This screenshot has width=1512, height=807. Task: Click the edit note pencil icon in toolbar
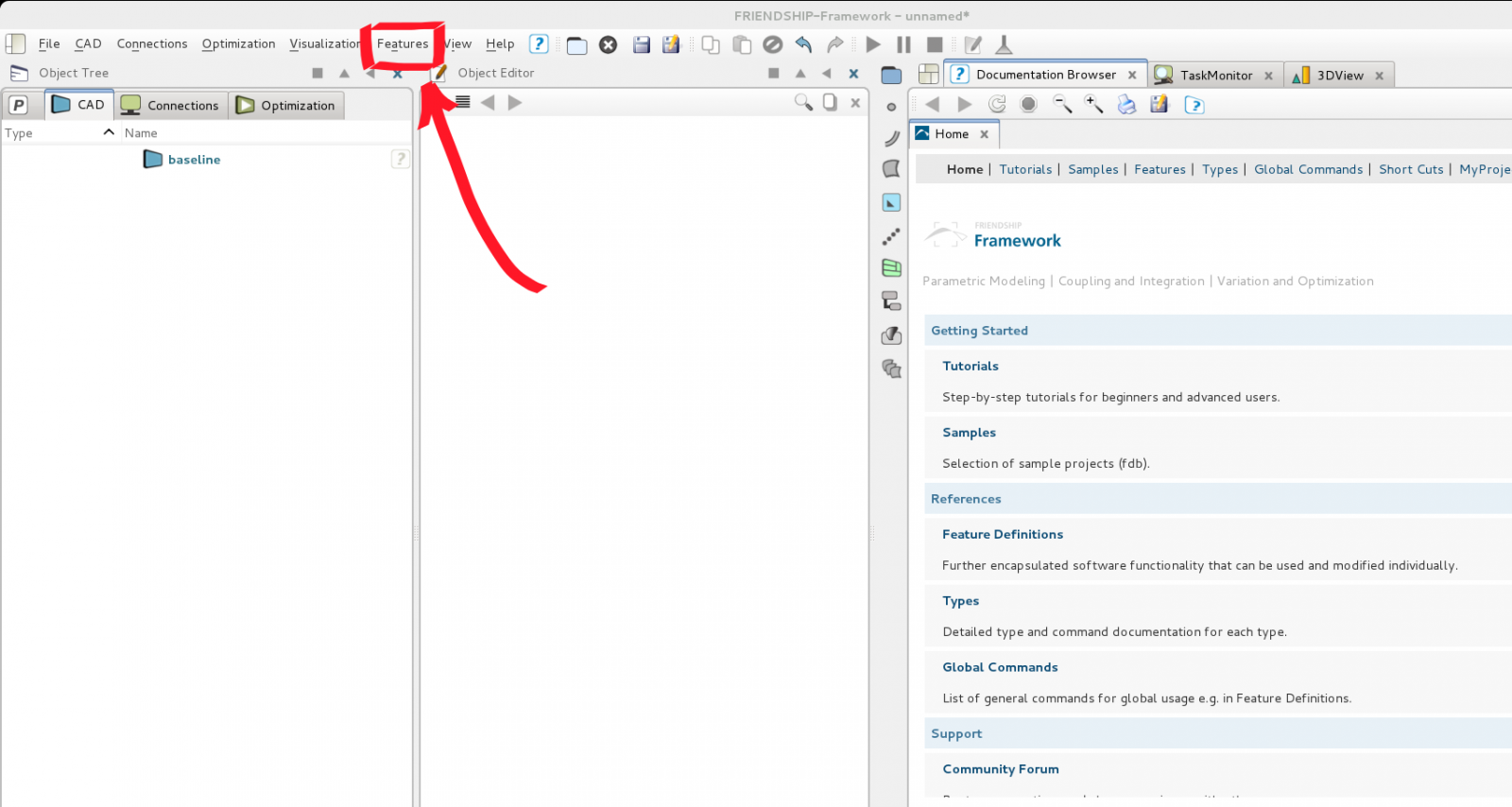coord(973,44)
